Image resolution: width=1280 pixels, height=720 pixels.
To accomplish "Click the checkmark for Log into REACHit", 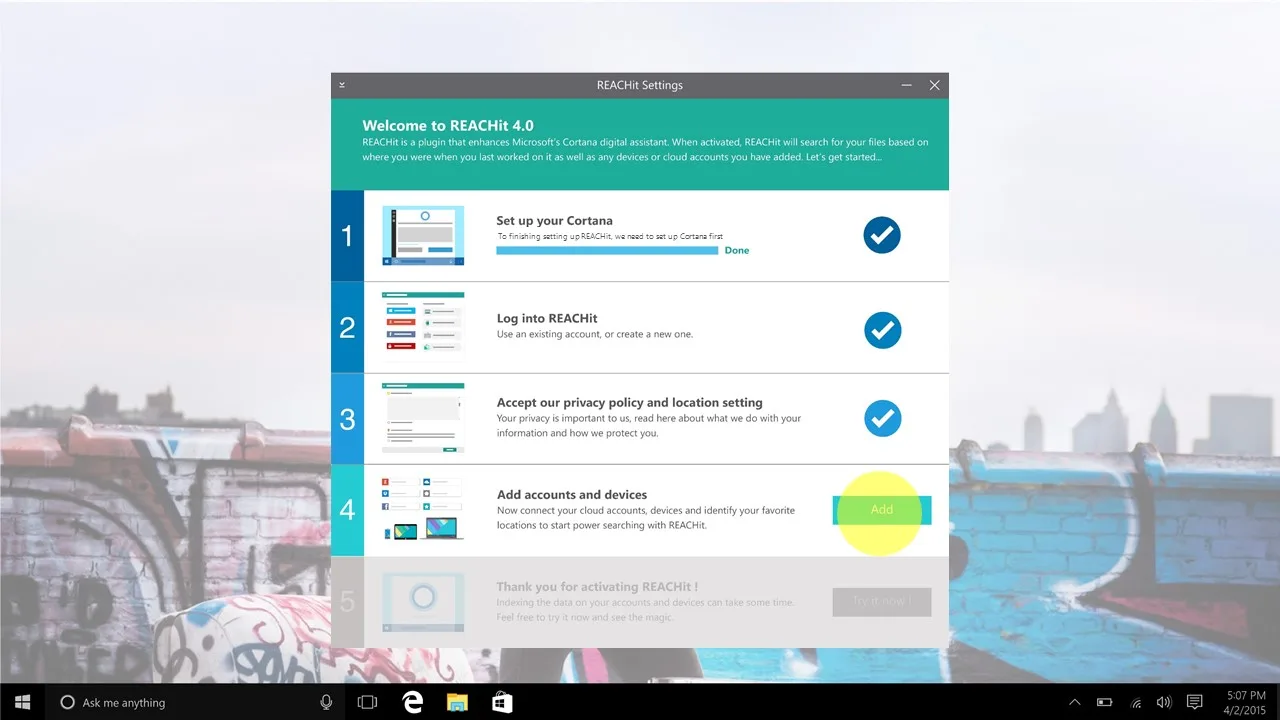I will (x=882, y=329).
